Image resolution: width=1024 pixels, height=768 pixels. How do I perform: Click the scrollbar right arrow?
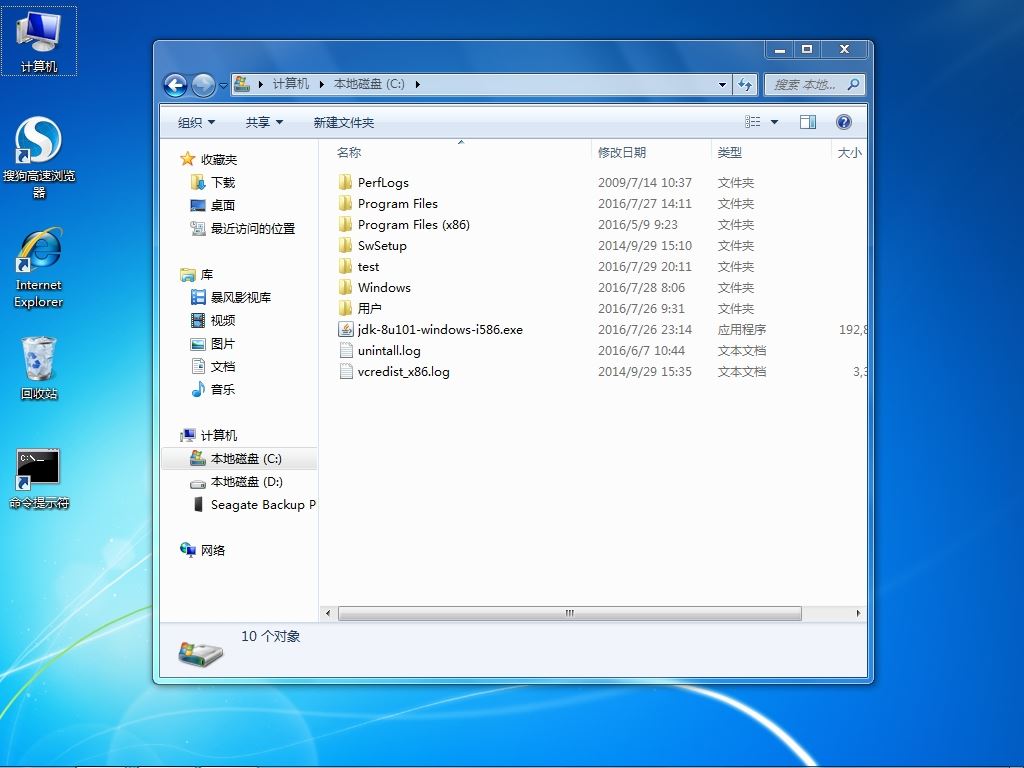858,613
